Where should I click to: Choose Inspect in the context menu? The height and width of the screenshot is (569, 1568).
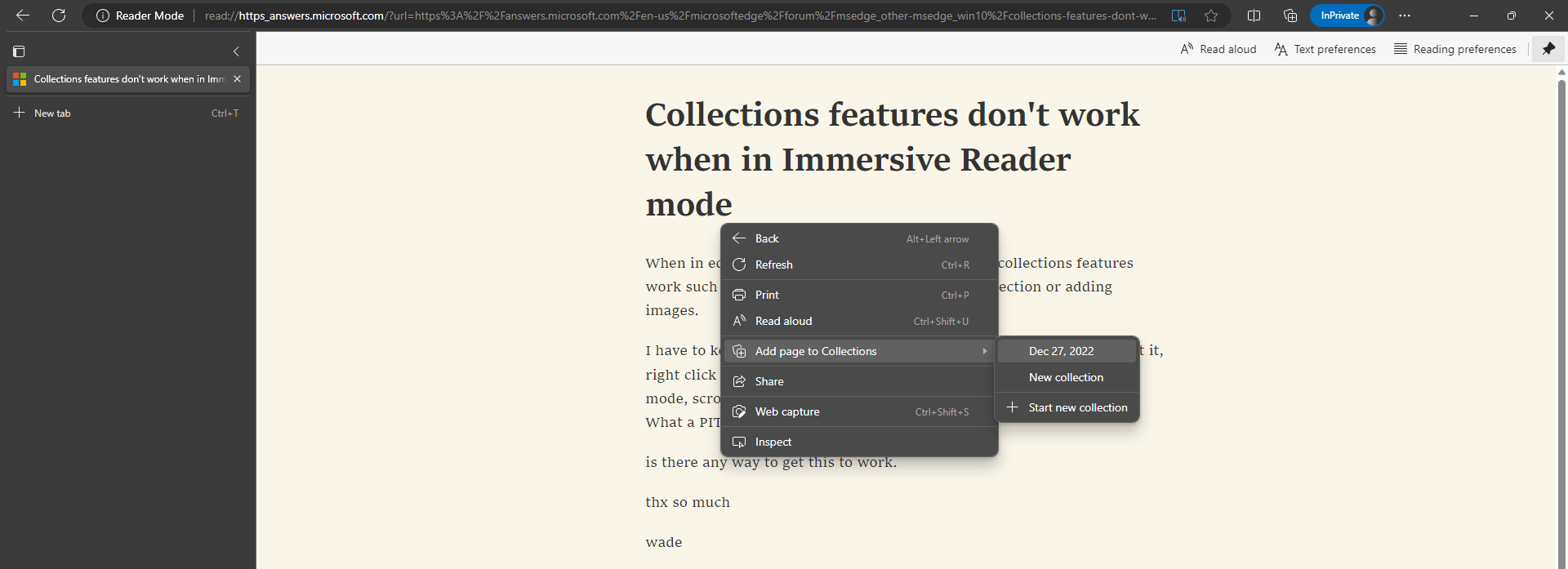[859, 442]
